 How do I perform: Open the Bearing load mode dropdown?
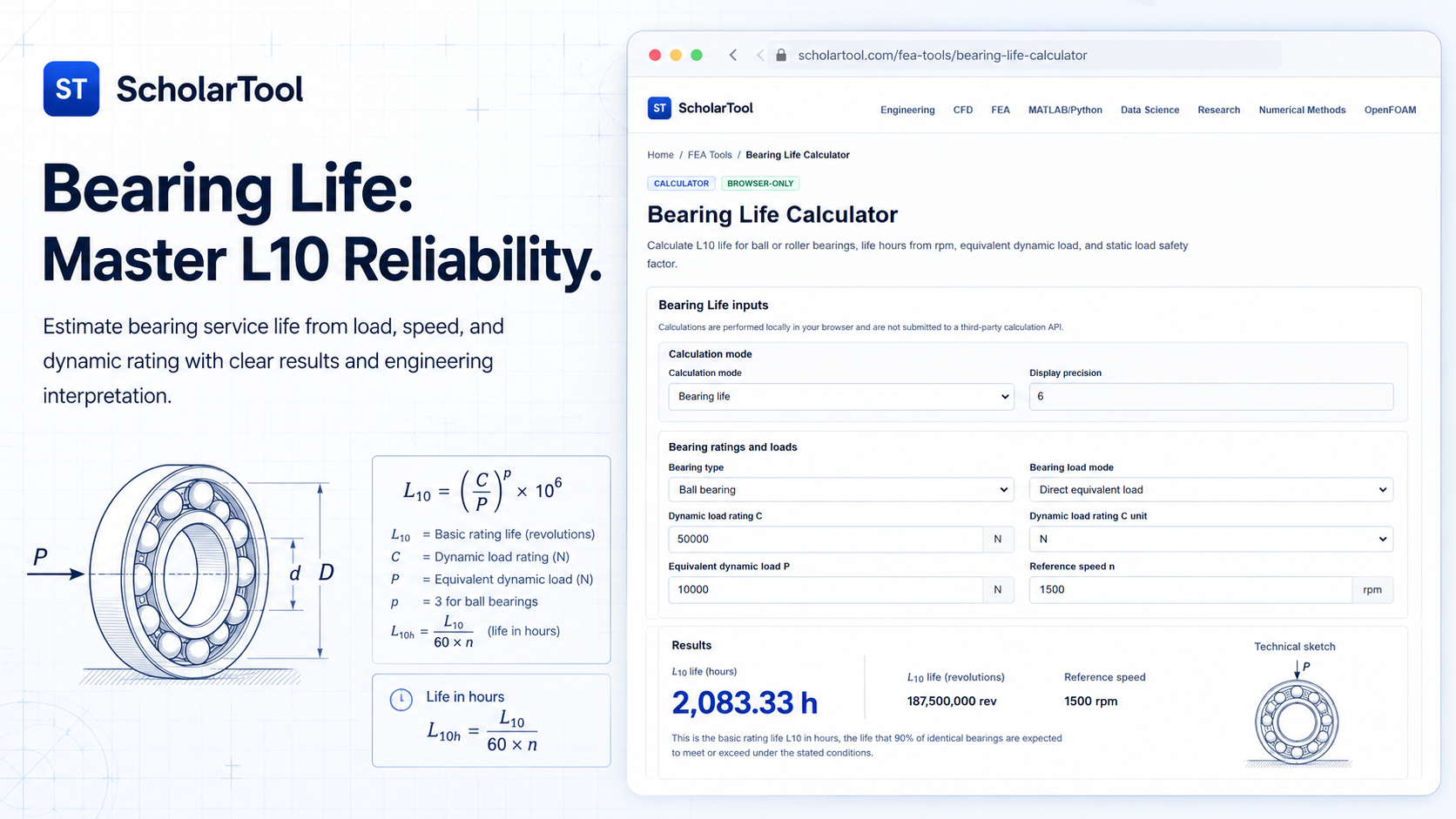1211,490
